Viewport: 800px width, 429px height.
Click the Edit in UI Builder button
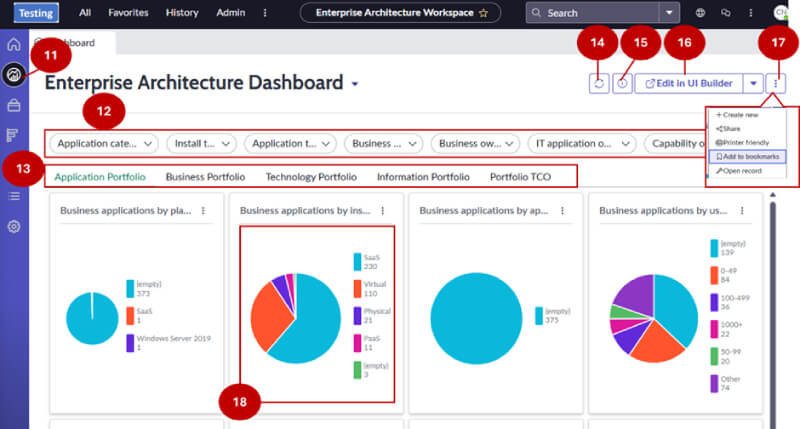click(x=689, y=84)
